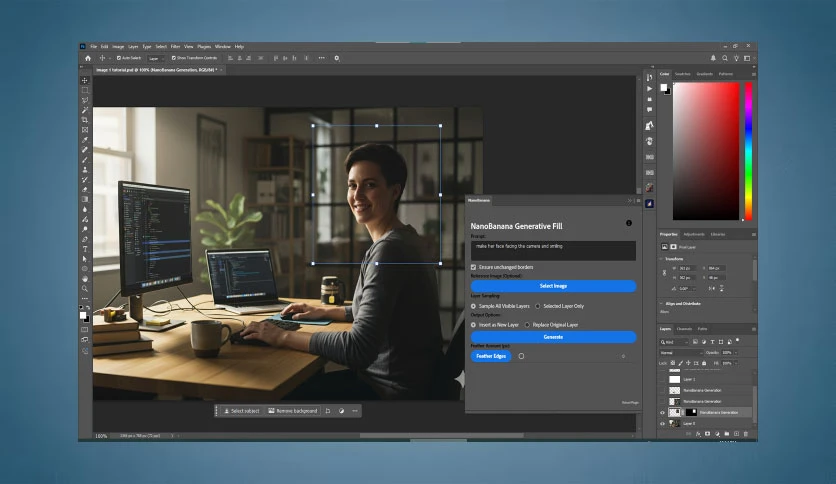This screenshot has width=836, height=484.
Task: Click the rainbow hue slider strip
Action: (x=748, y=151)
